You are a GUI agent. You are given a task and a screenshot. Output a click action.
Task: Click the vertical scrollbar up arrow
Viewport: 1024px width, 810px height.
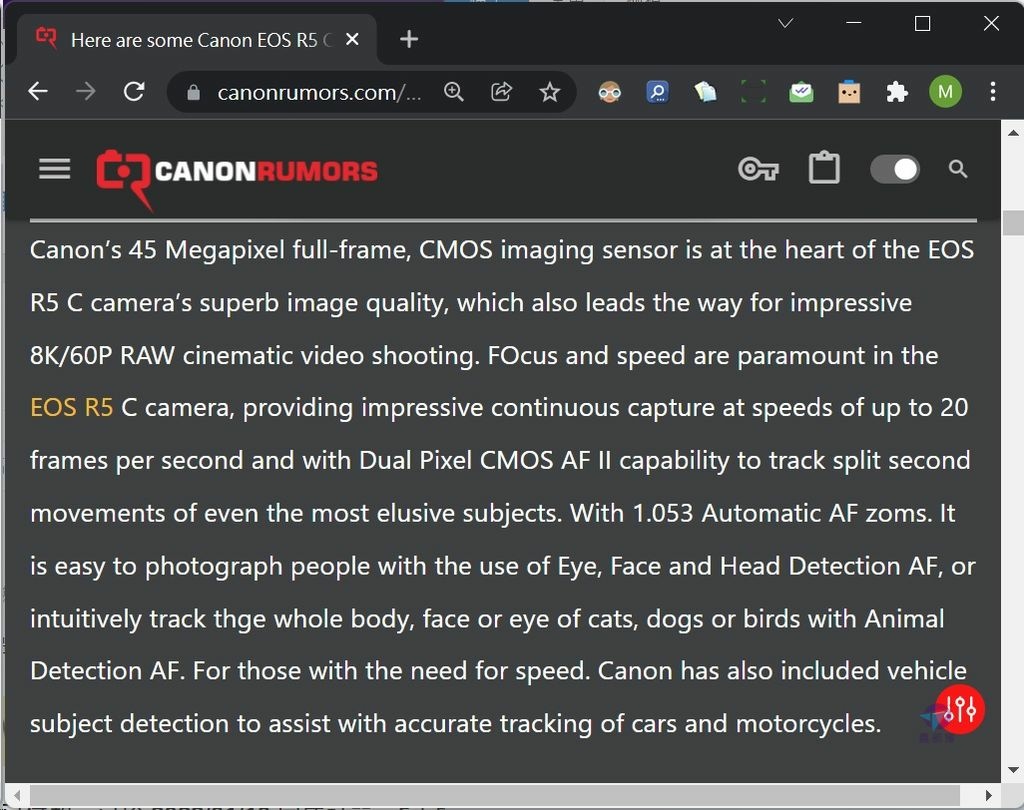click(1013, 133)
